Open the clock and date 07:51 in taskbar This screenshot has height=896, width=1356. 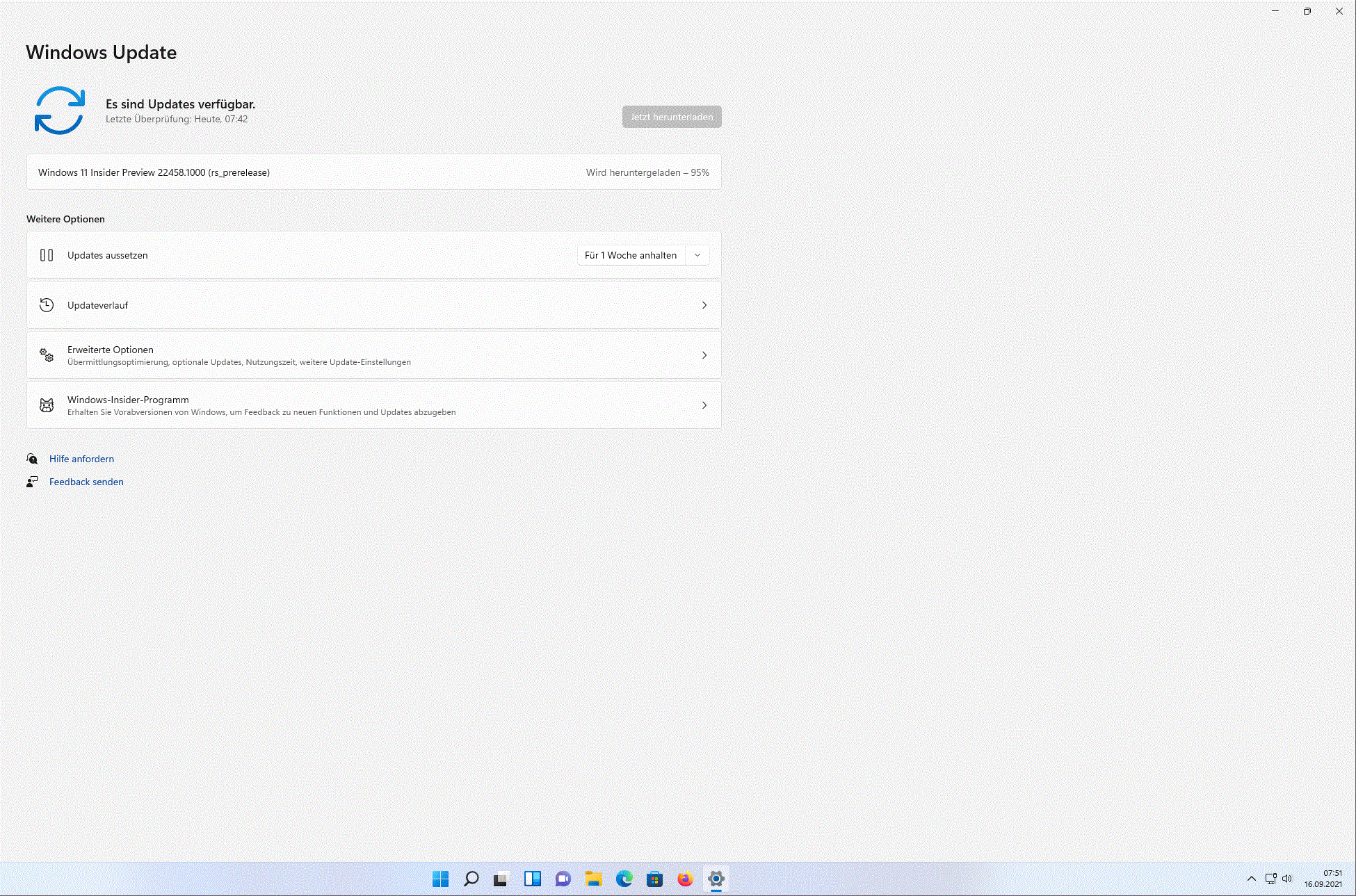click(x=1323, y=879)
